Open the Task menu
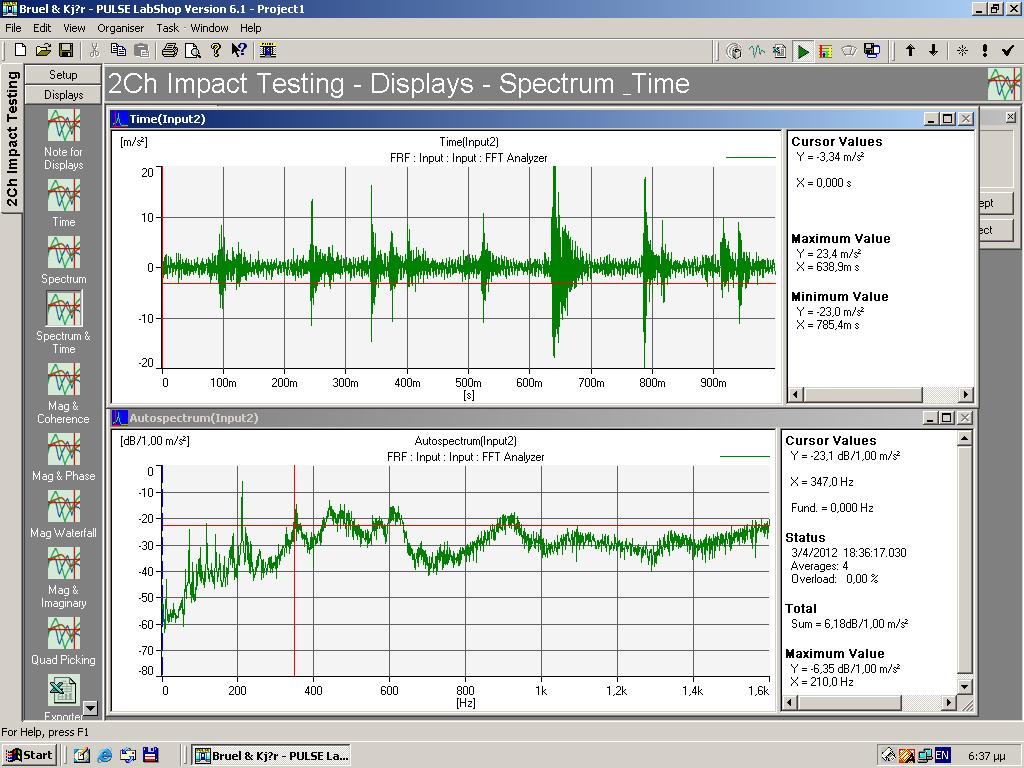The image size is (1024, 768). [167, 28]
